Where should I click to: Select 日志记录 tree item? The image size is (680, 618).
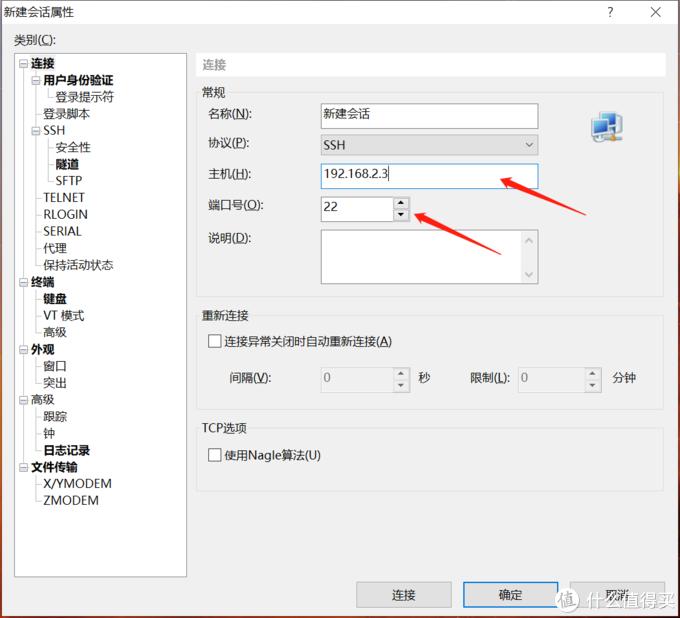pos(67,451)
